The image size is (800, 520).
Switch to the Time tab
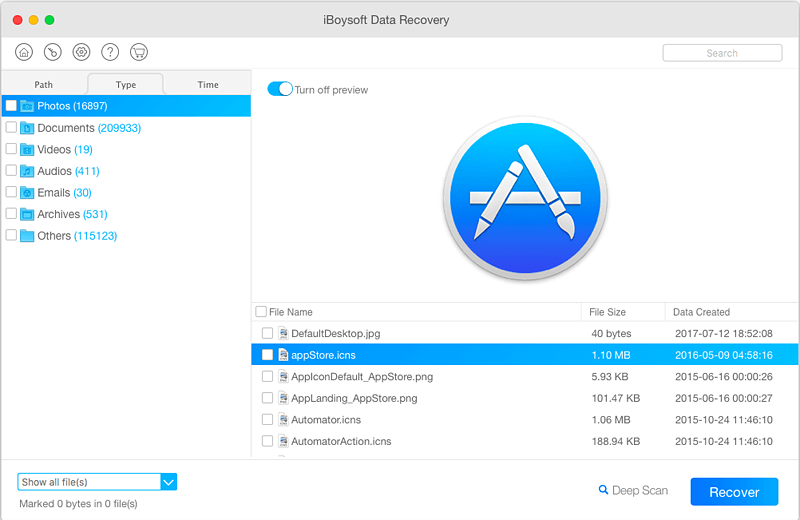(x=208, y=85)
